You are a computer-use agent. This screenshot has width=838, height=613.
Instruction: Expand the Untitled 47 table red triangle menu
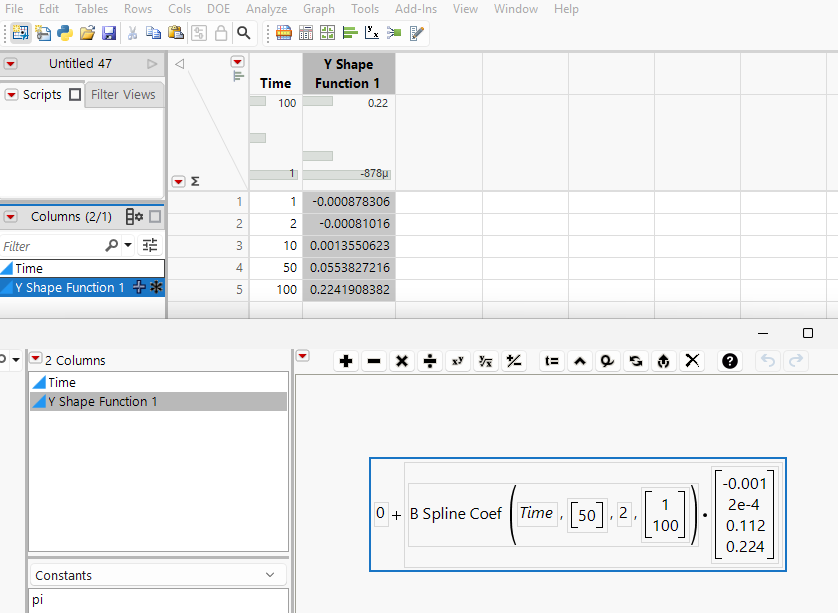[10, 64]
